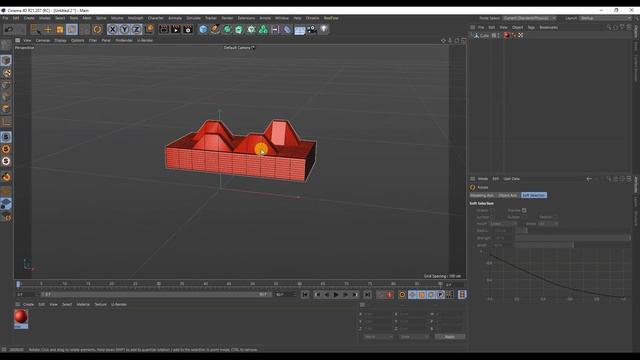Activate the highlighted Rotate tool
Screen dimensions: 640x360
tap(72, 29)
